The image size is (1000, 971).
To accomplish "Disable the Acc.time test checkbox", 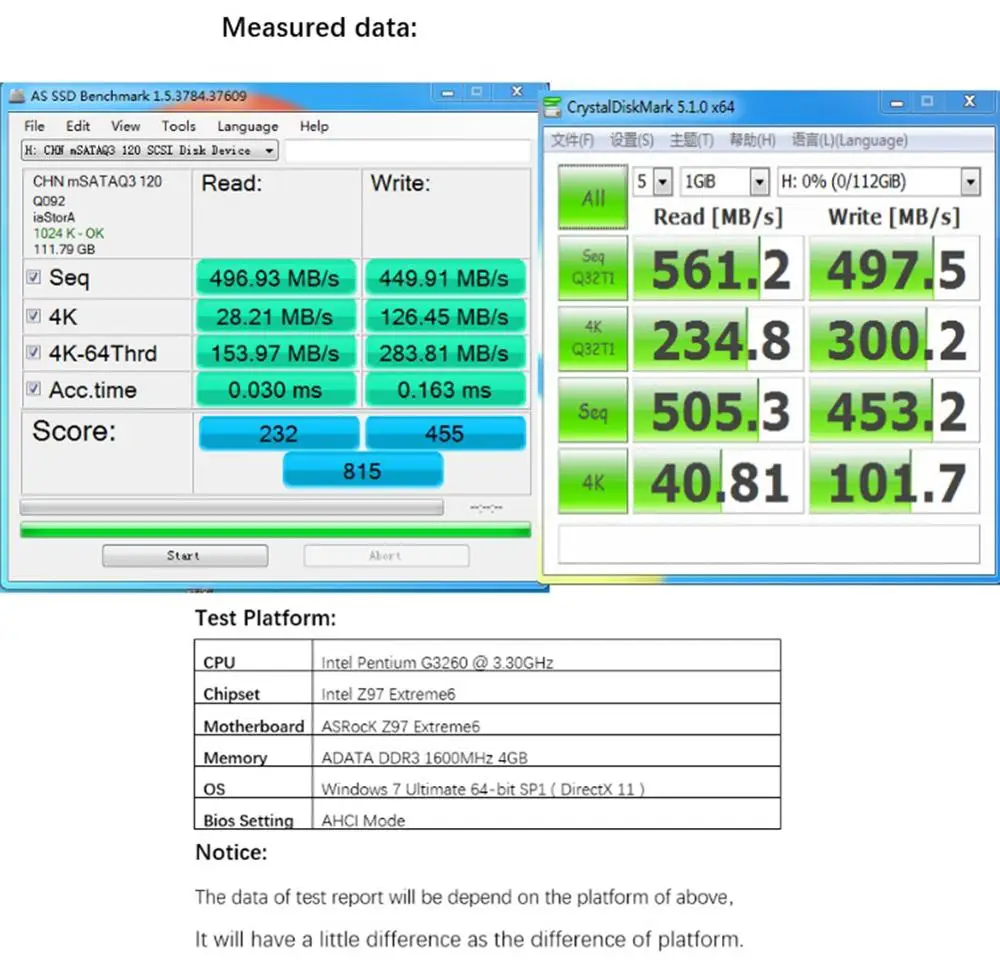I will click(34, 388).
